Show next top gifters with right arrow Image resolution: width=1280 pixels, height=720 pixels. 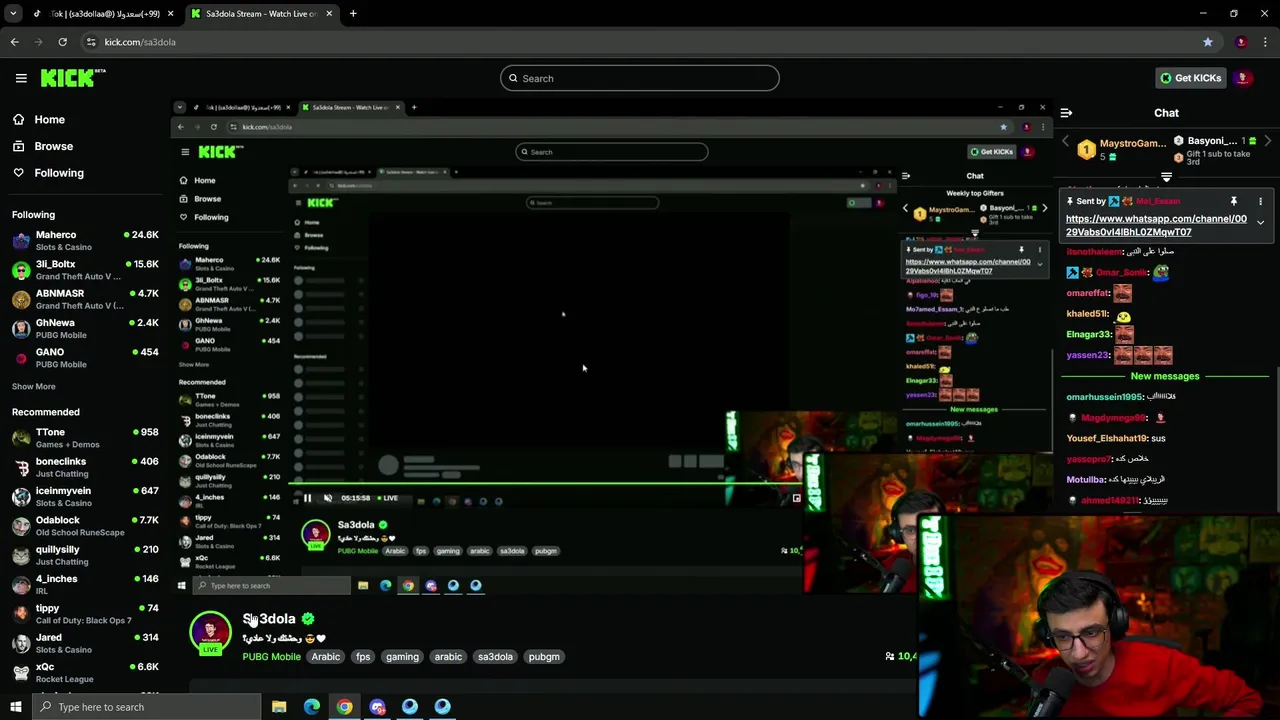[x=1268, y=142]
